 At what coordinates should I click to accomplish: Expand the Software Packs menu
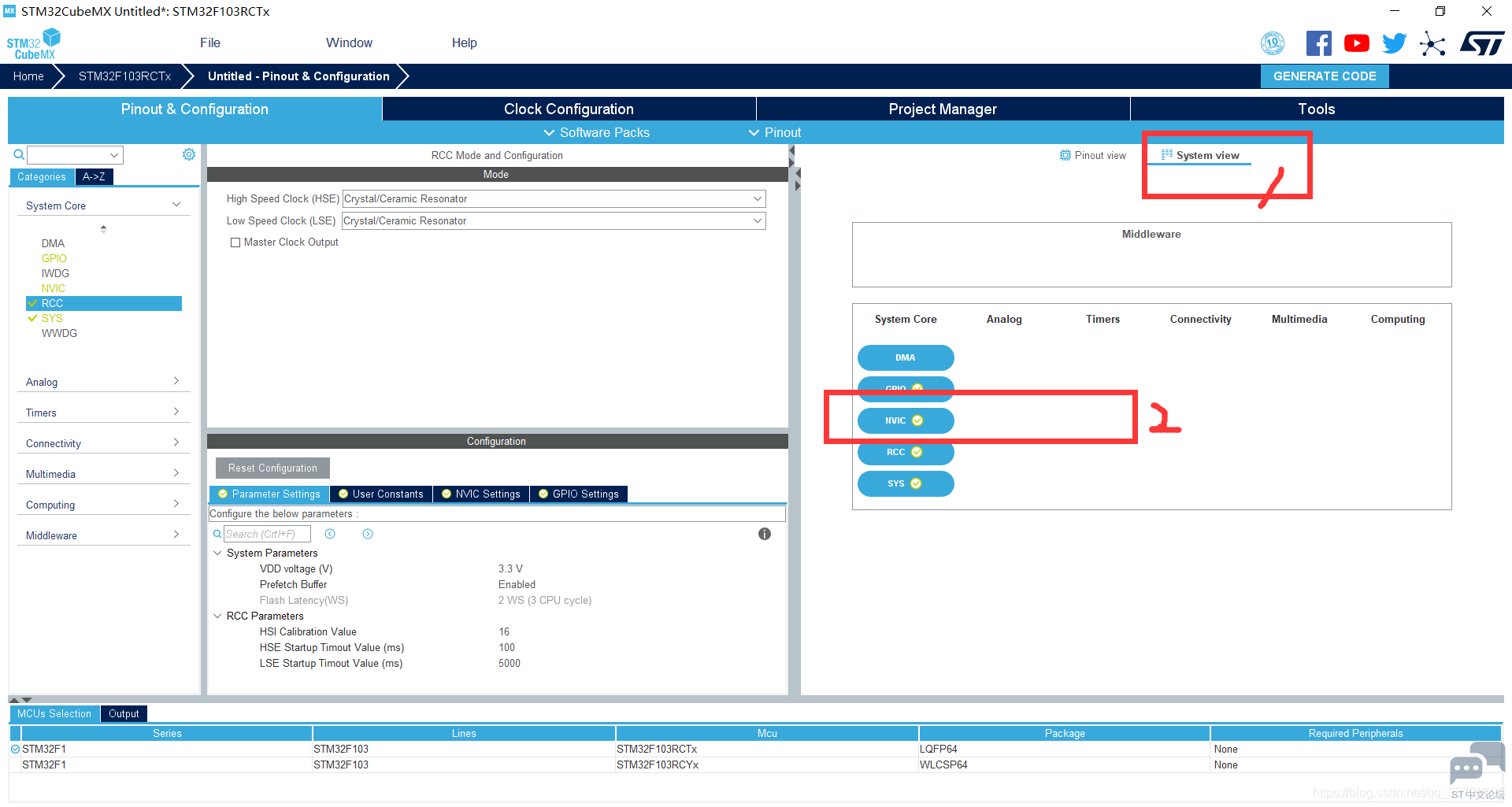pyautogui.click(x=597, y=132)
